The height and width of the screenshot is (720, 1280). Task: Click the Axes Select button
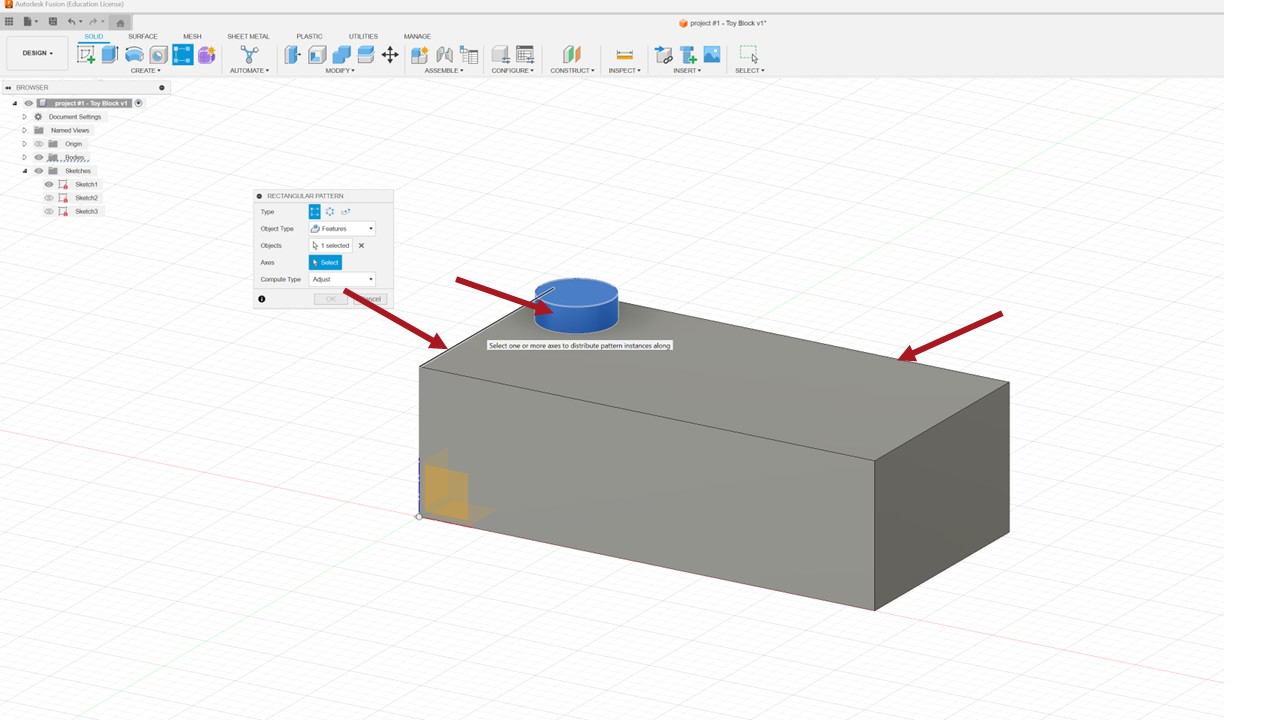click(325, 262)
